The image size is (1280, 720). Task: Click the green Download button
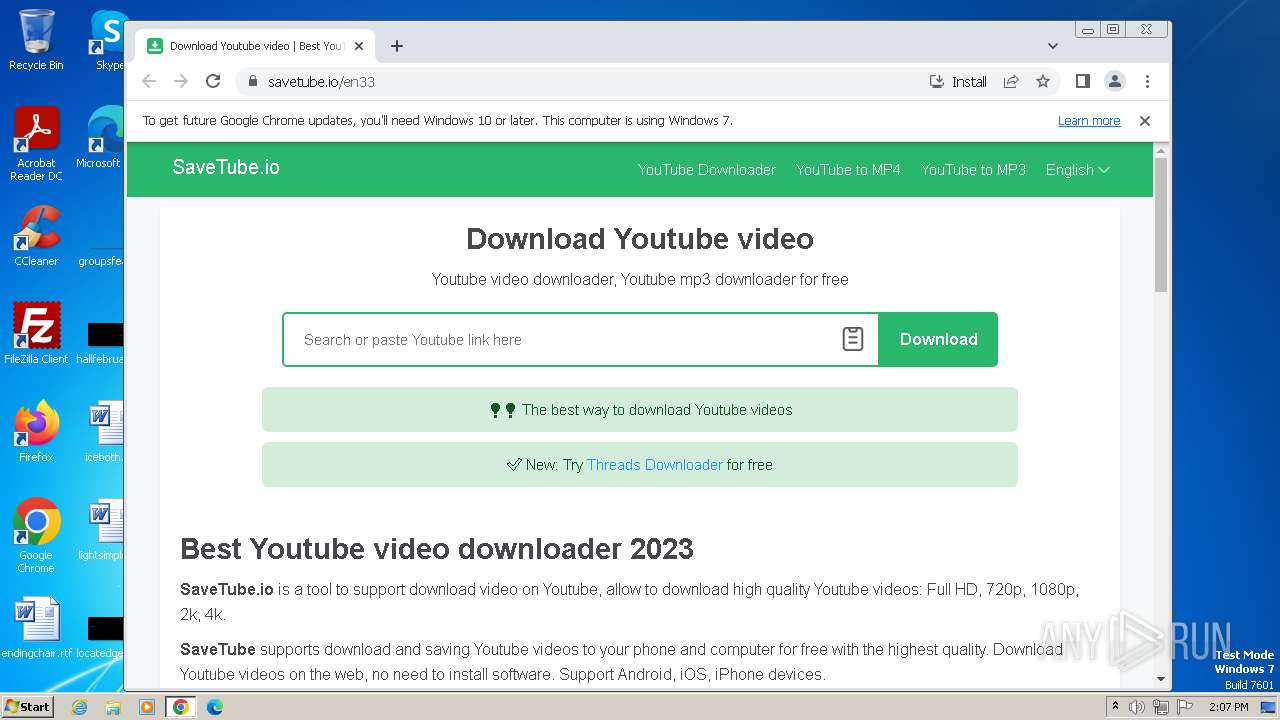(x=938, y=340)
